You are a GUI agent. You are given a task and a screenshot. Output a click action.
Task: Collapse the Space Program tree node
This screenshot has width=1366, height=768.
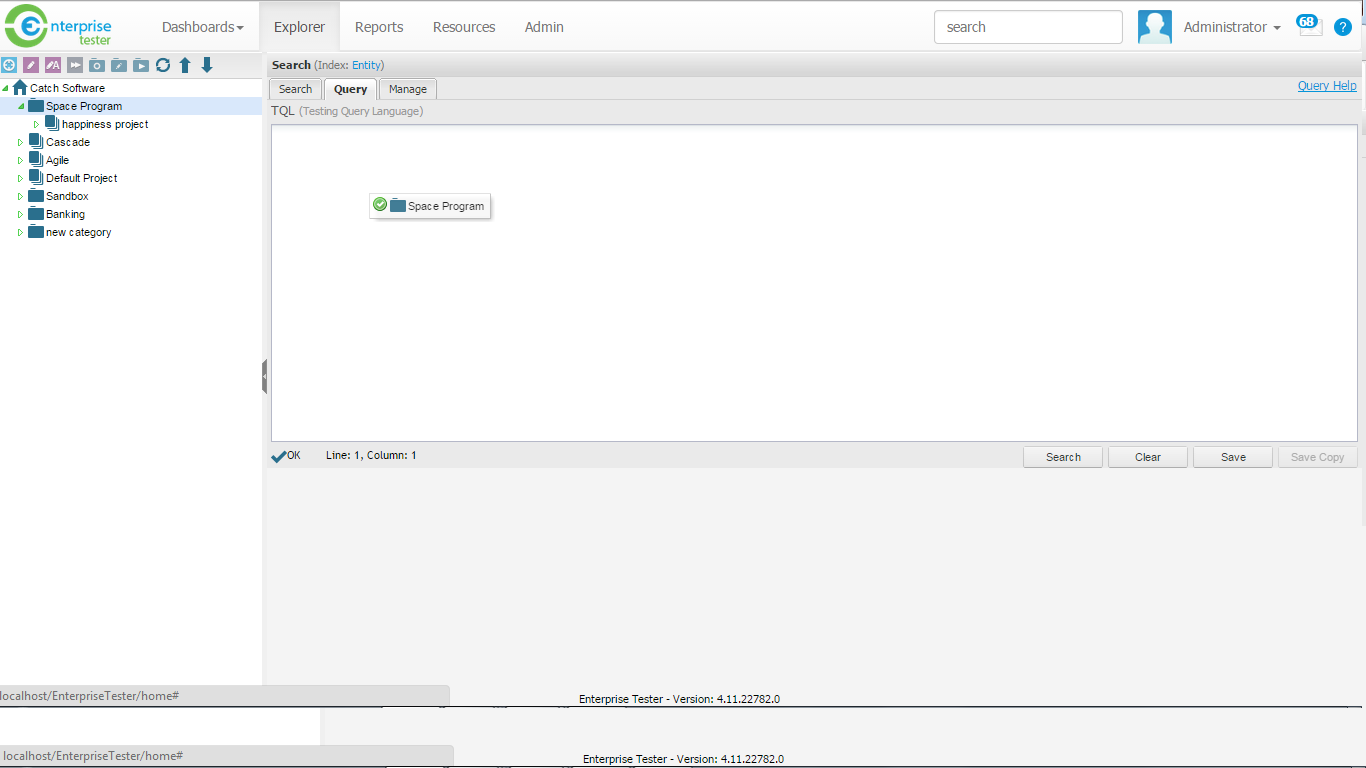20,107
